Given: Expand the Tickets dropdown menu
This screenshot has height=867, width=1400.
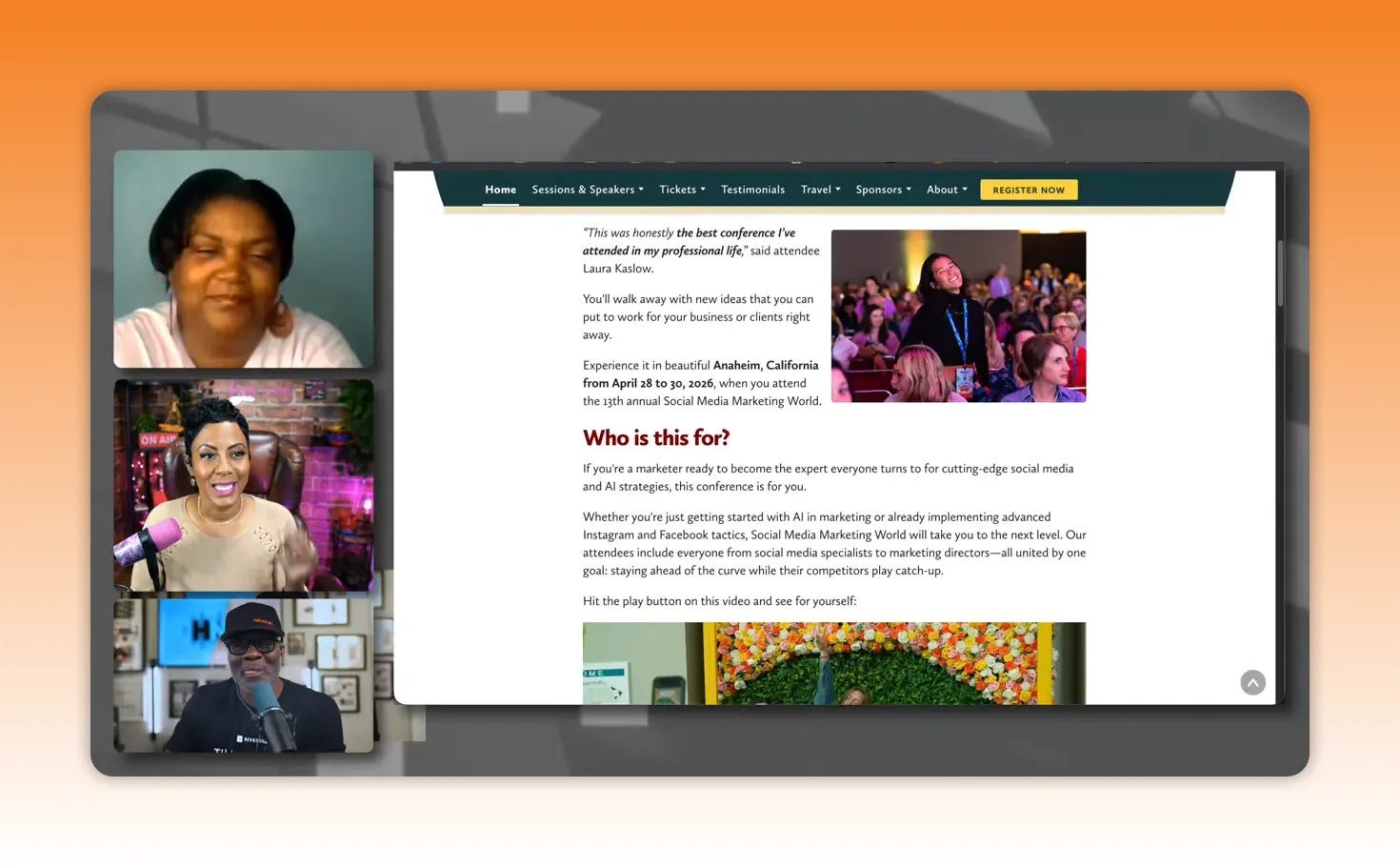Looking at the screenshot, I should [682, 190].
